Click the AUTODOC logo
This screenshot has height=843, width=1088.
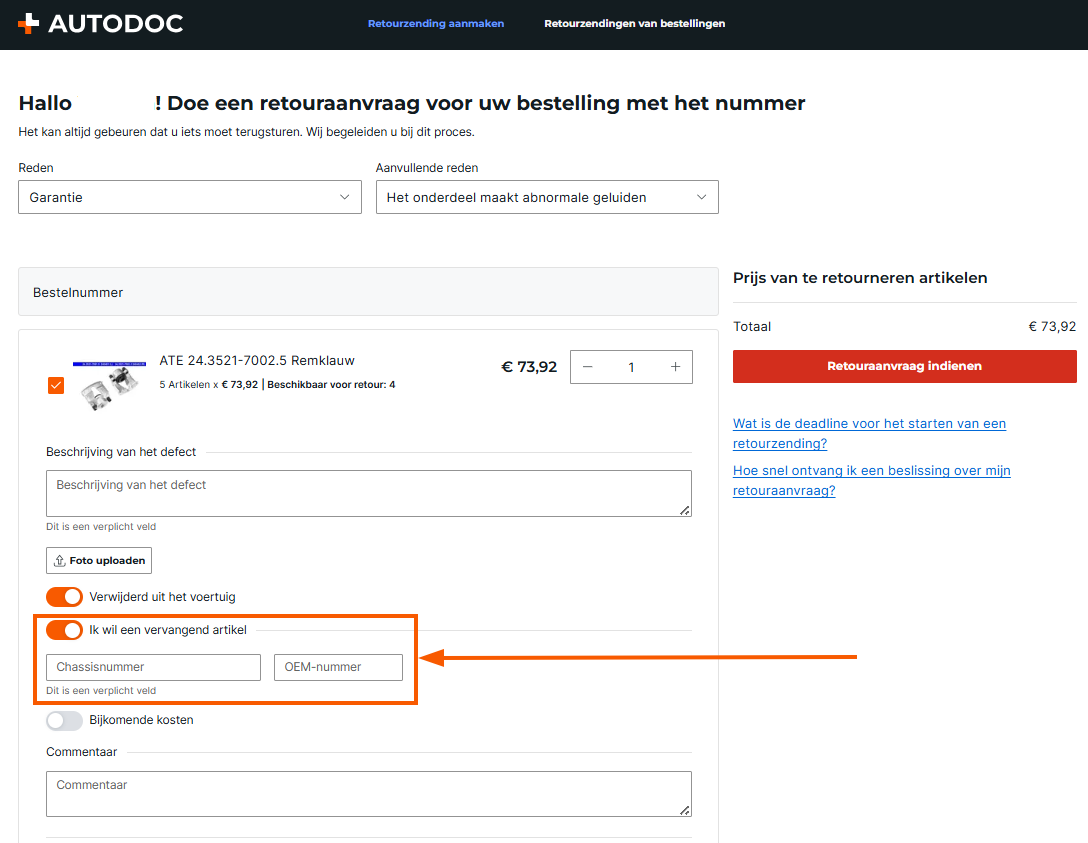[x=101, y=23]
